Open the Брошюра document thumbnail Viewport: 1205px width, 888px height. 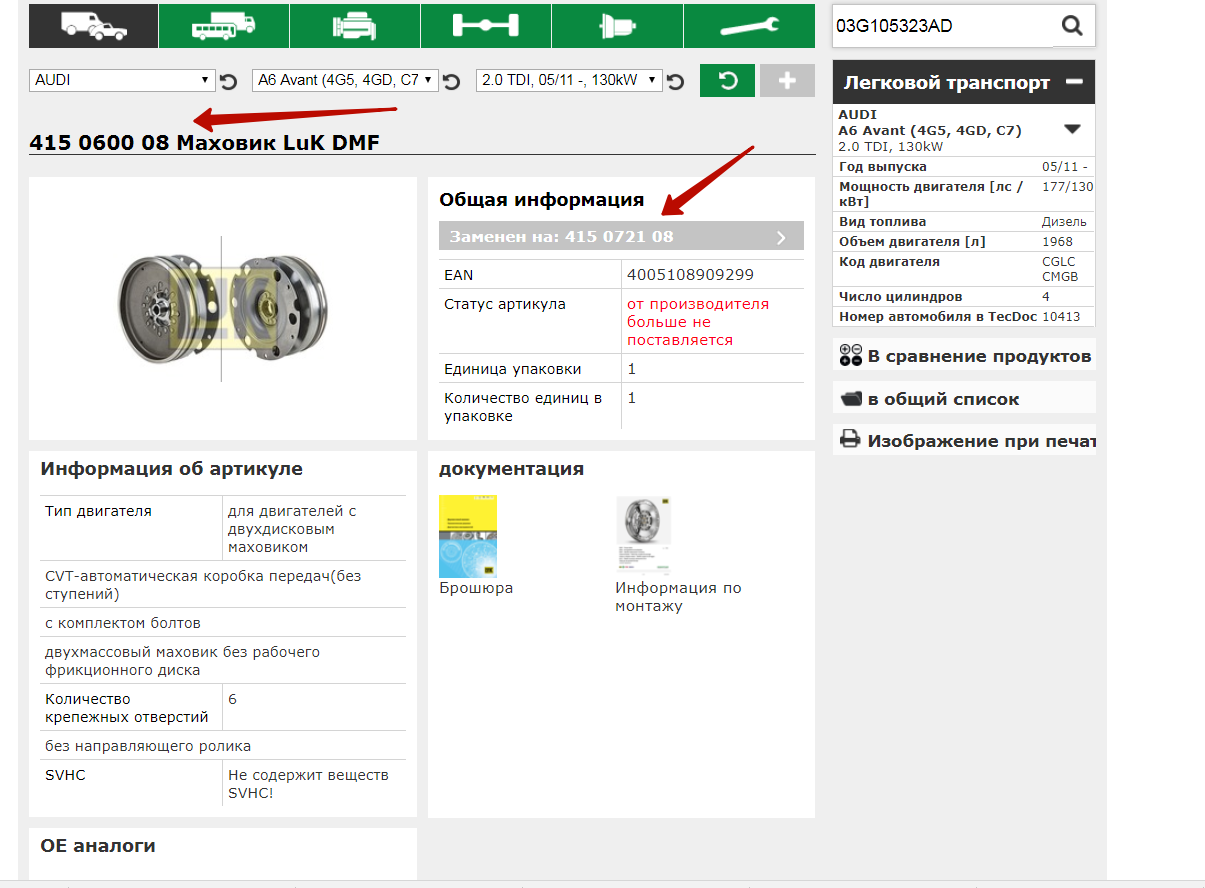(468, 537)
